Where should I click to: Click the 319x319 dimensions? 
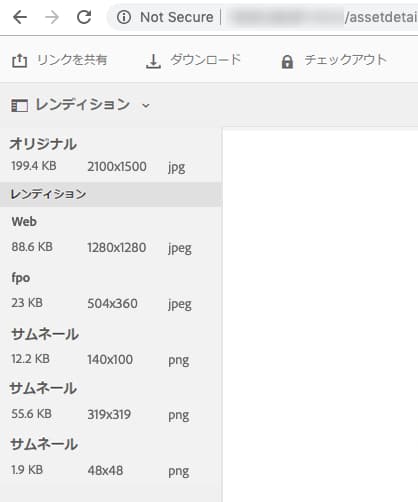[x=109, y=415]
